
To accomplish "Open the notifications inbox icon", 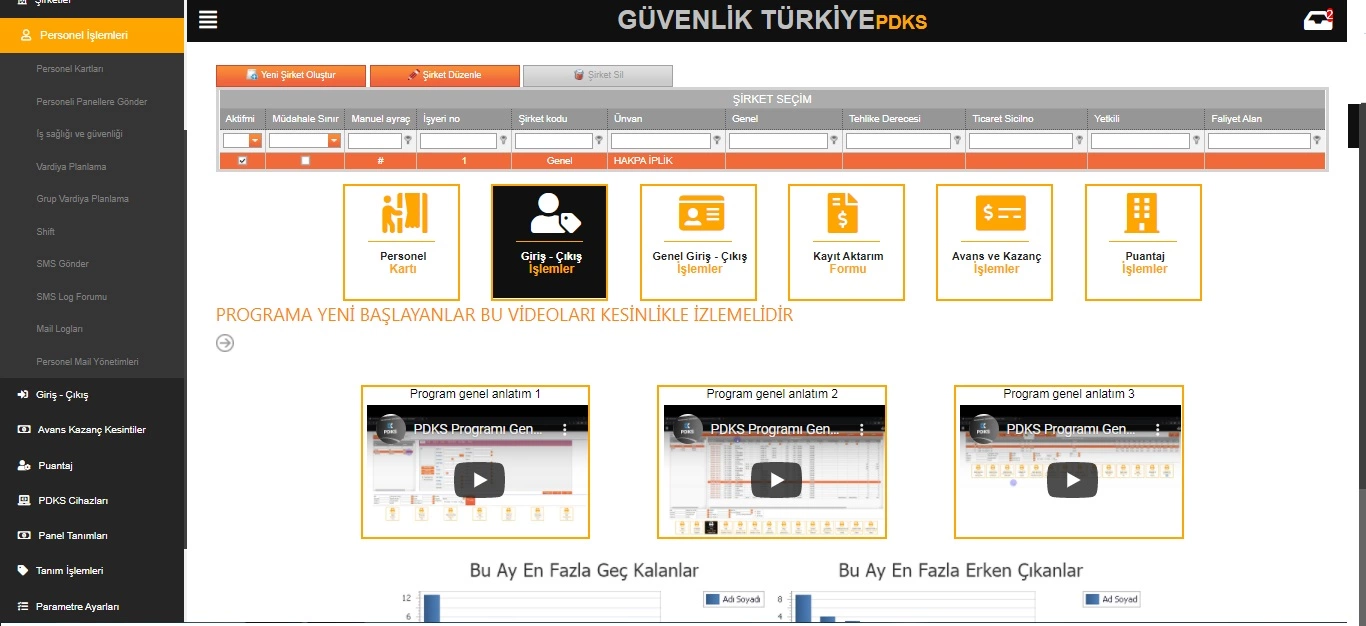I will point(1318,21).
